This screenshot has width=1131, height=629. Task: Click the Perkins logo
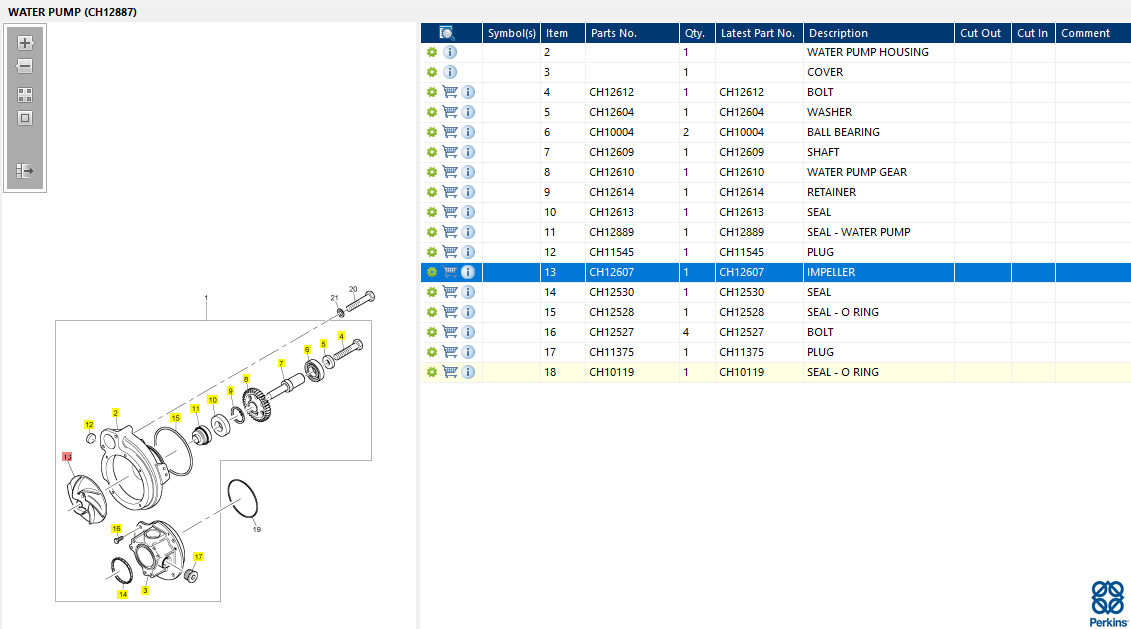point(1108,604)
